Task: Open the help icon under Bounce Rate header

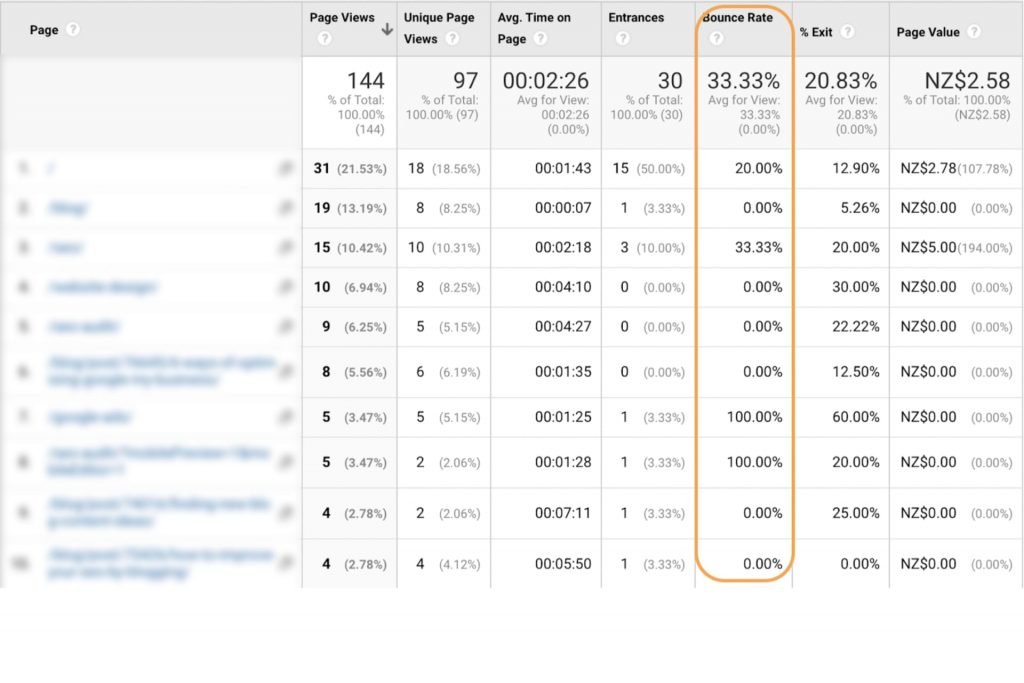Action: pyautogui.click(x=716, y=39)
